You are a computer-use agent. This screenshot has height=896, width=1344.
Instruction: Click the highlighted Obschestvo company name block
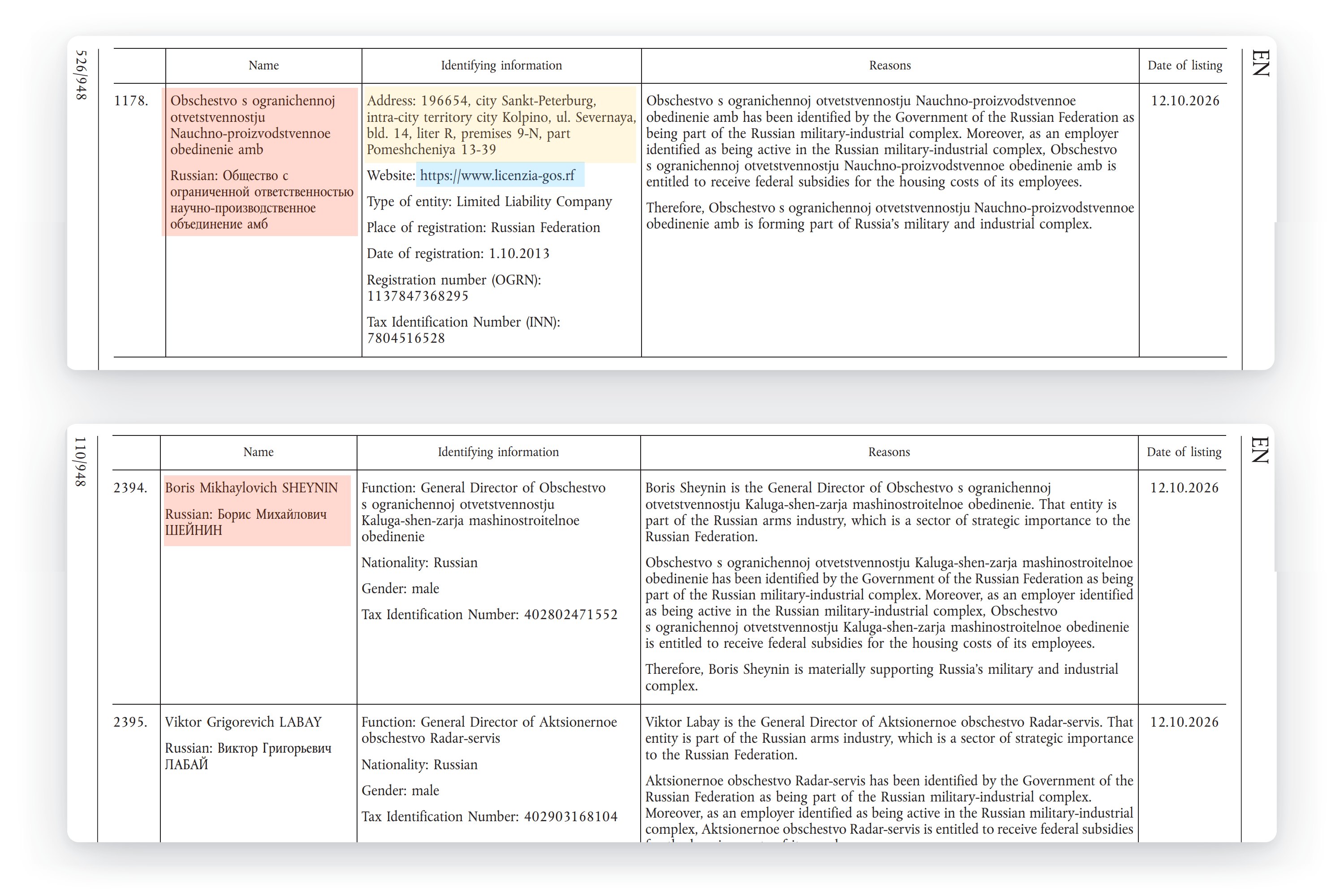pos(260,162)
